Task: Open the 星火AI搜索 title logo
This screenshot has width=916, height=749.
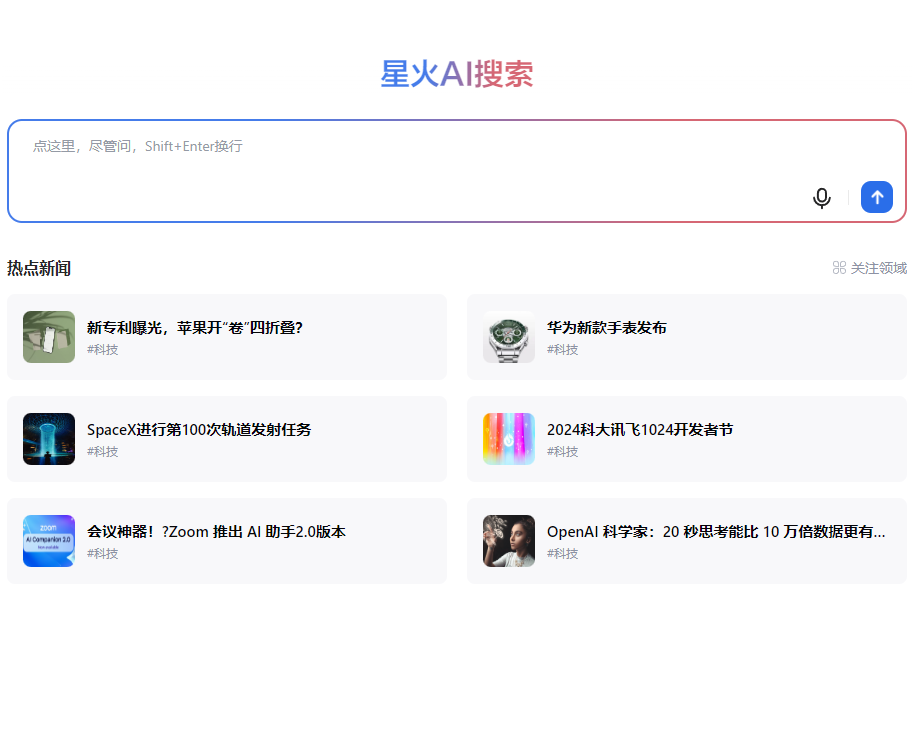Action: 457,74
